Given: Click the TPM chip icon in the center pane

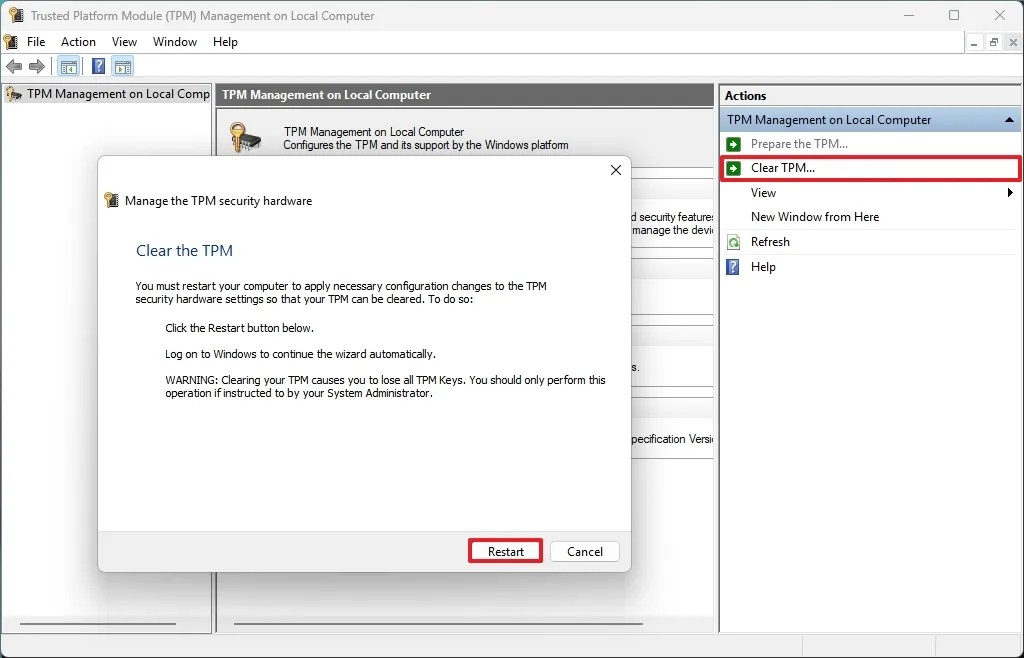Looking at the screenshot, I should pyautogui.click(x=245, y=137).
